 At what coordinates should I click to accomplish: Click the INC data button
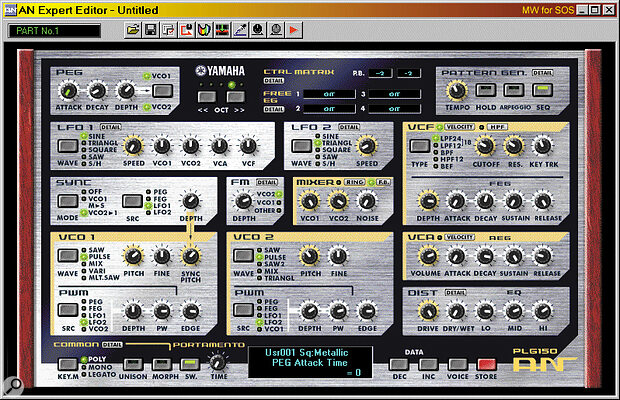[428, 364]
